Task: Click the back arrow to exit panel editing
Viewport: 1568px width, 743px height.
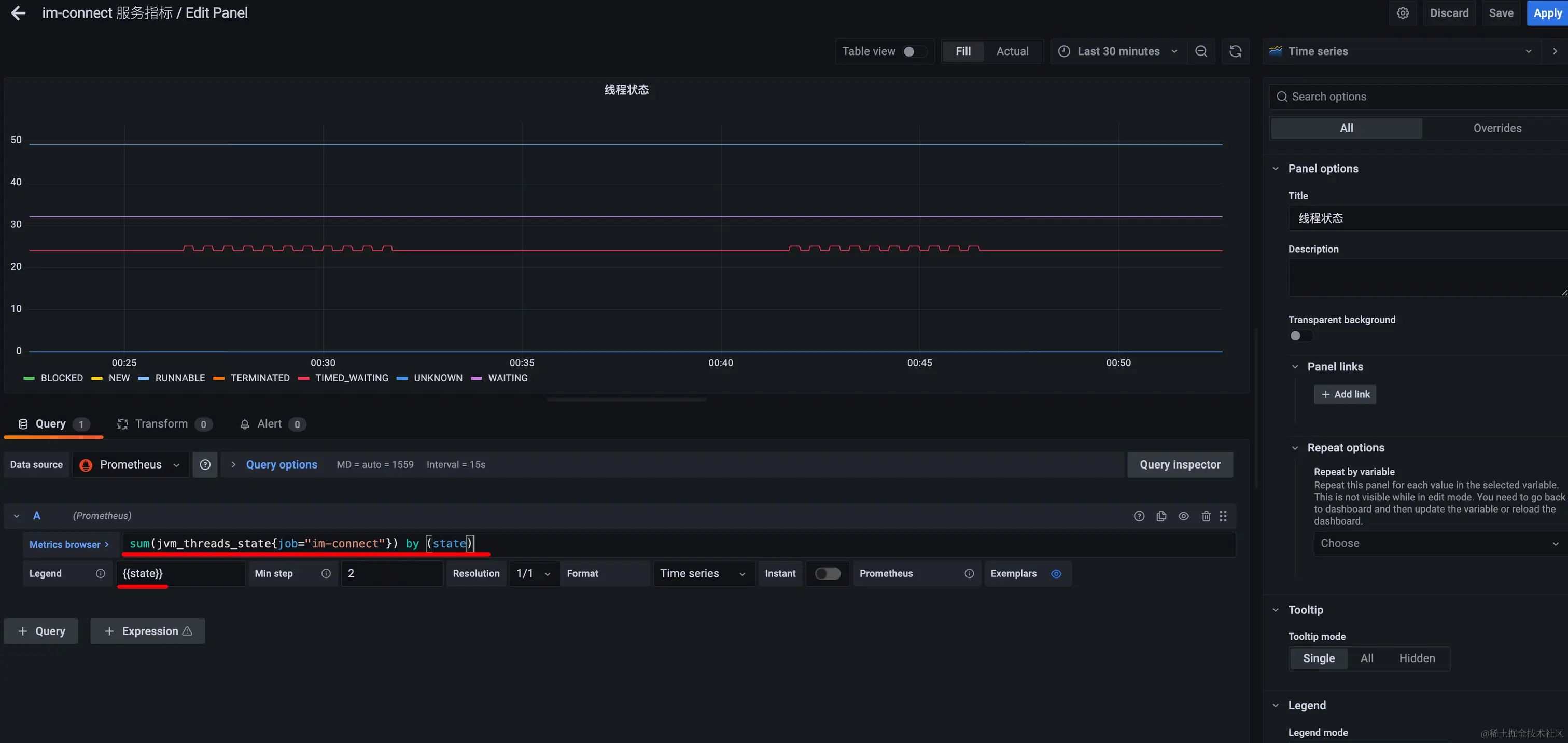Action: pos(18,13)
